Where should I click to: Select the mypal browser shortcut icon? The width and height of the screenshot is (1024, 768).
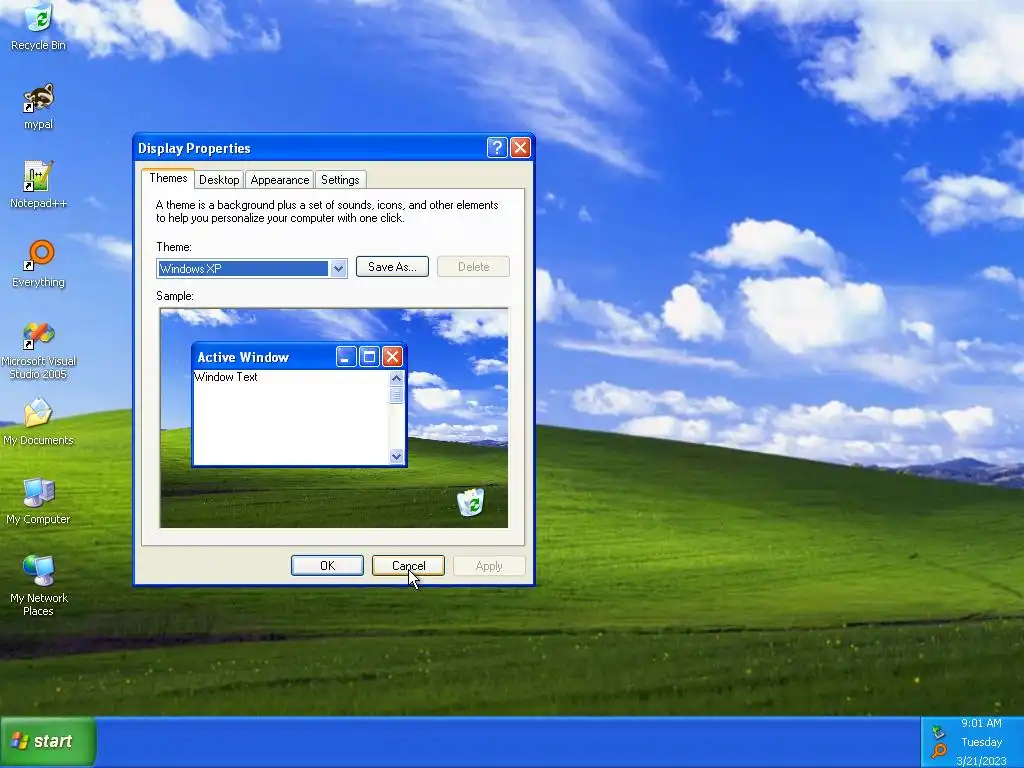click(39, 106)
